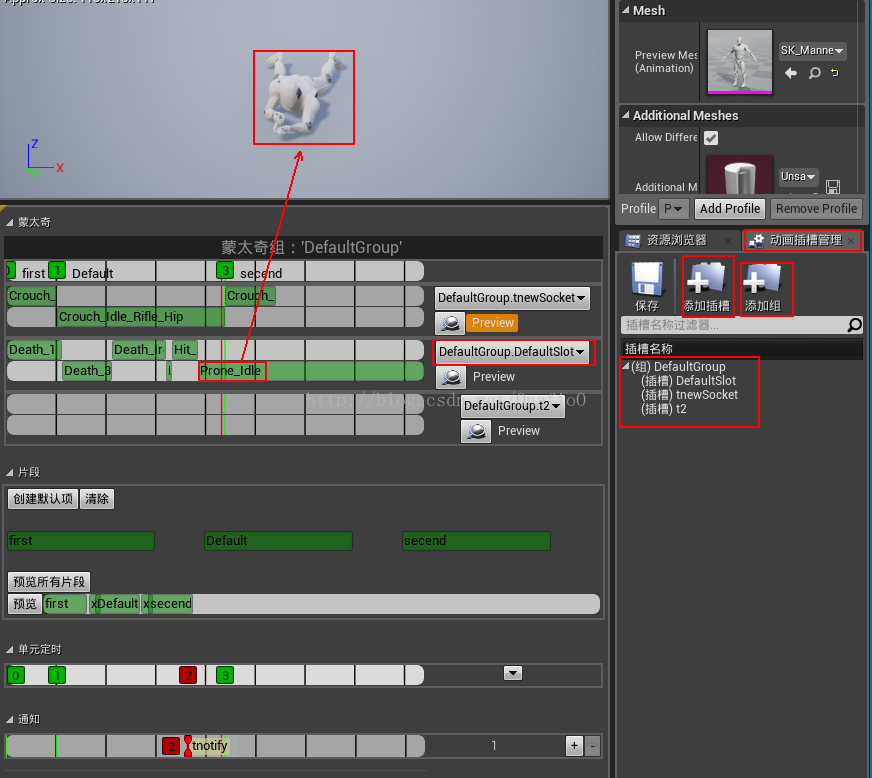872x778 pixels.
Task: Click the Anim Slot Manager tab icon
Action: (756, 240)
